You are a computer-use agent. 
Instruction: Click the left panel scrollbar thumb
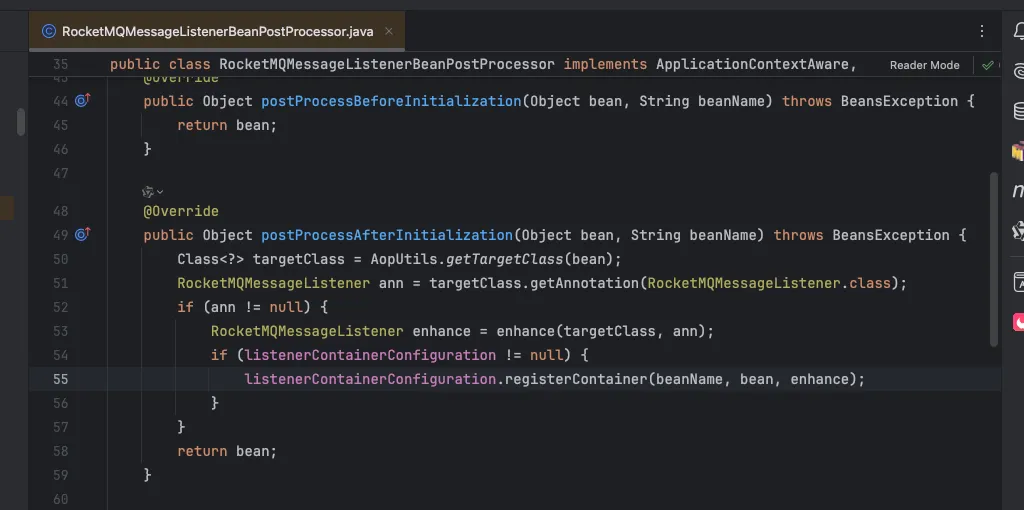pyautogui.click(x=21, y=121)
